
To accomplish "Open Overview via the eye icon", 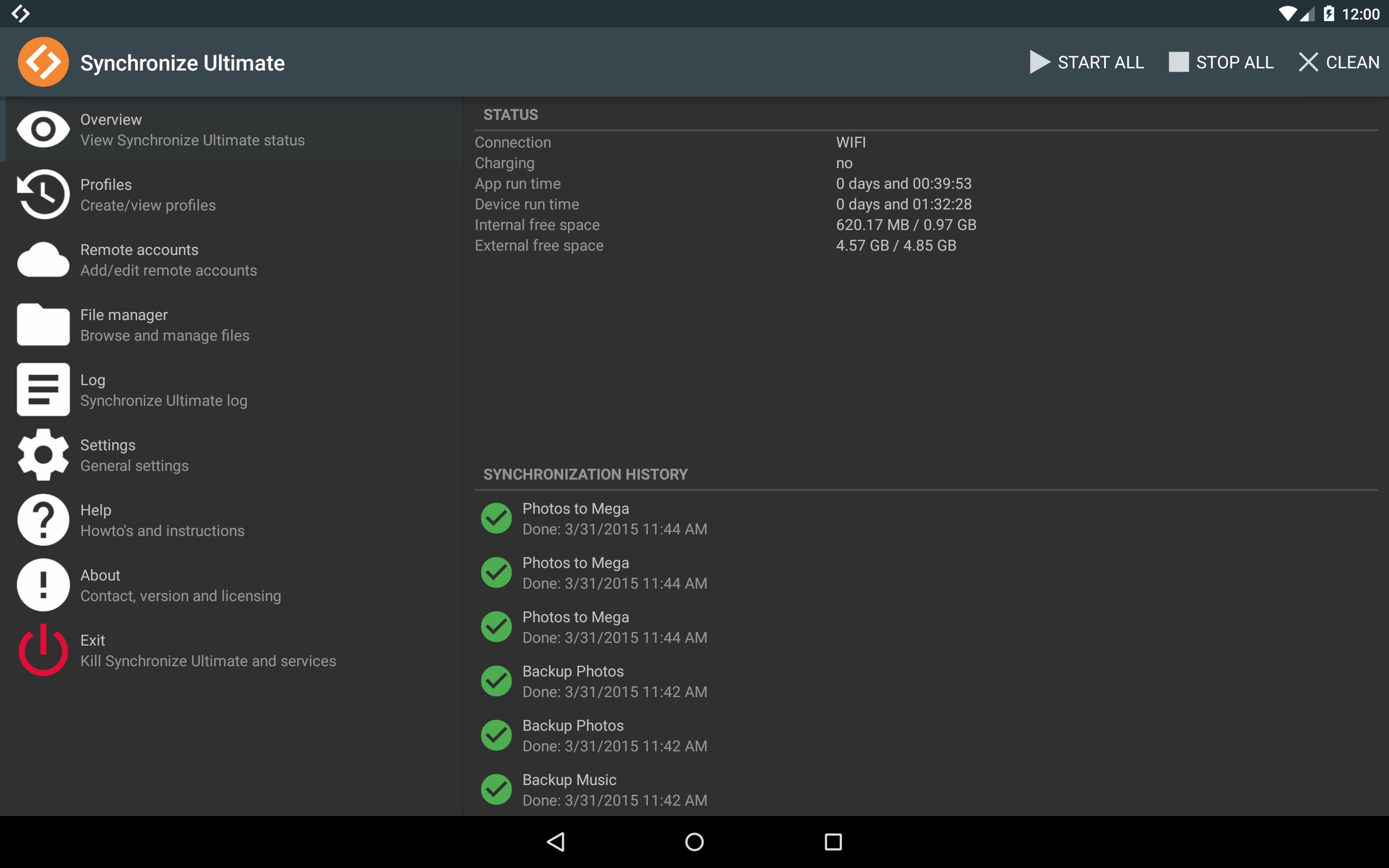I will click(43, 129).
